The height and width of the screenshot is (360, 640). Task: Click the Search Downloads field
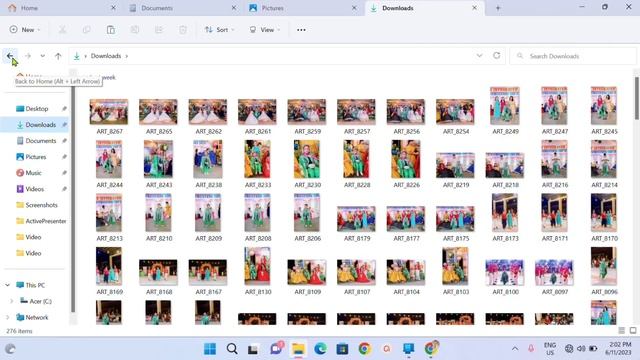573,56
